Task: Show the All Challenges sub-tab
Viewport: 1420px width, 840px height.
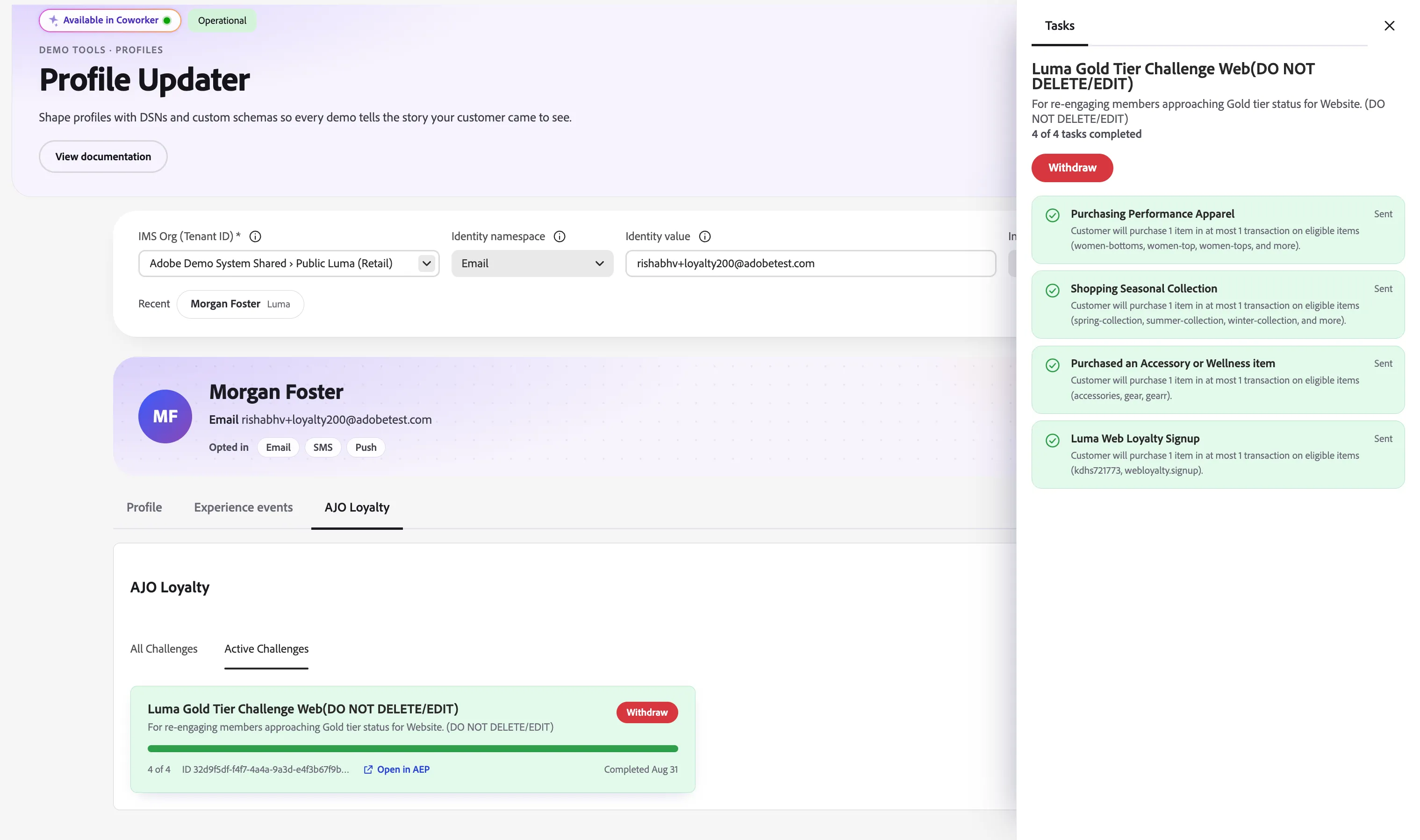Action: click(x=164, y=648)
